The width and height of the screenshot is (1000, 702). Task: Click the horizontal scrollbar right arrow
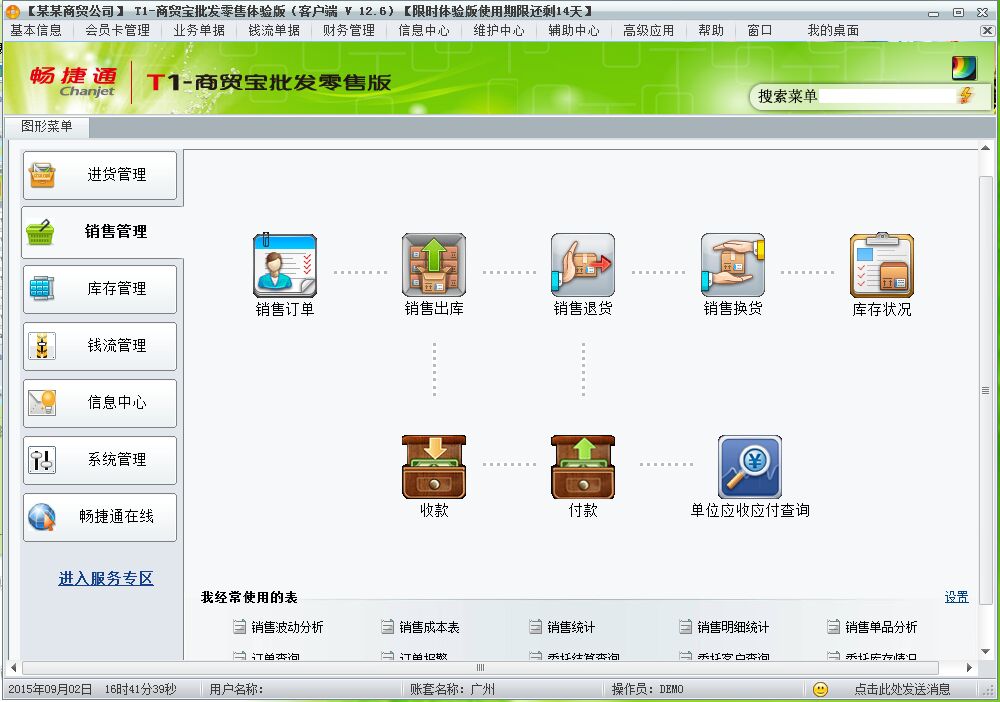969,668
